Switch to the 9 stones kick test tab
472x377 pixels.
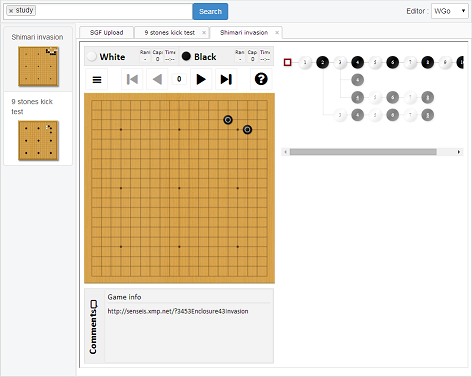(170, 33)
